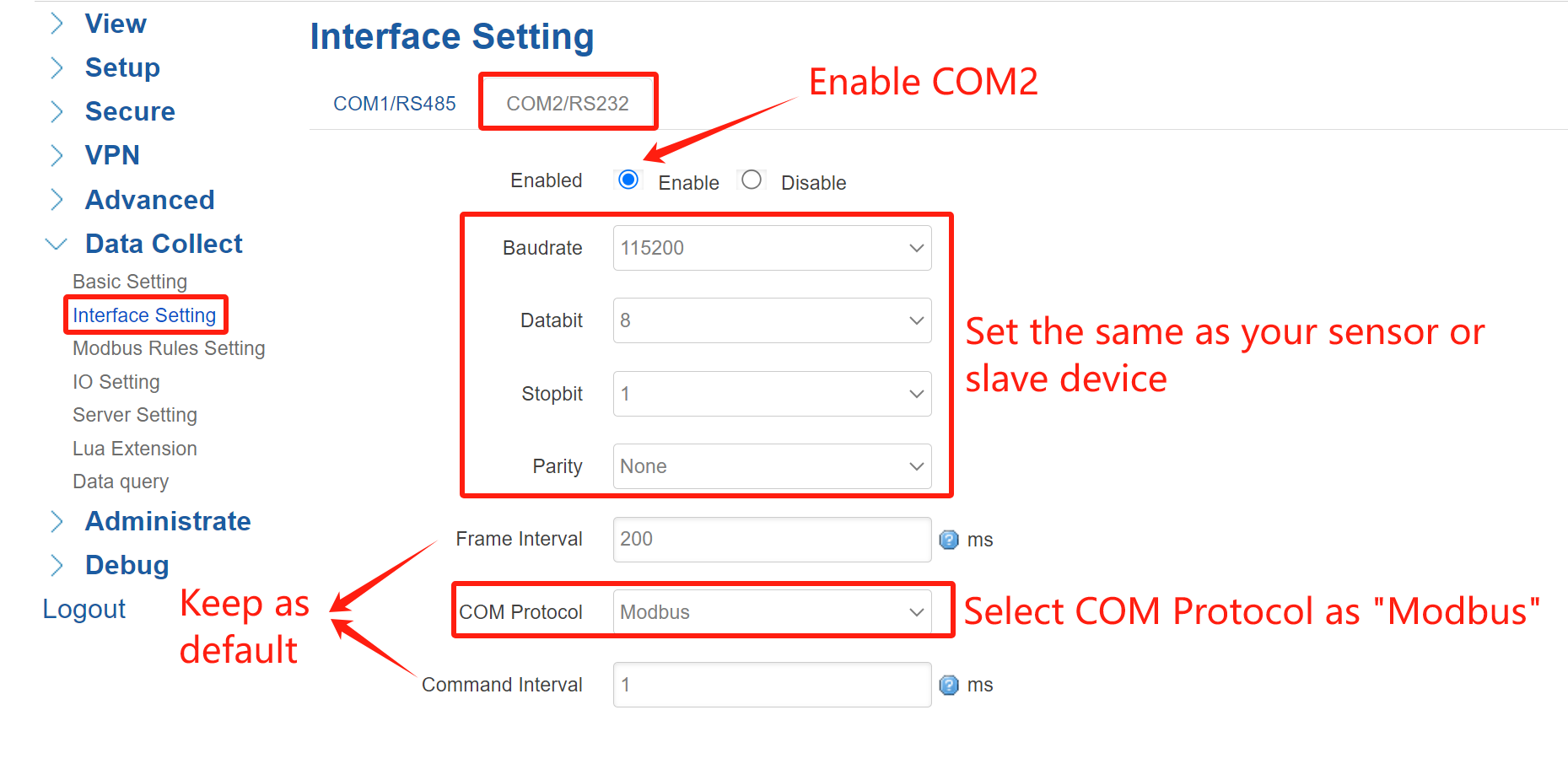
Task: Click the Command Interval input field
Action: [772, 685]
